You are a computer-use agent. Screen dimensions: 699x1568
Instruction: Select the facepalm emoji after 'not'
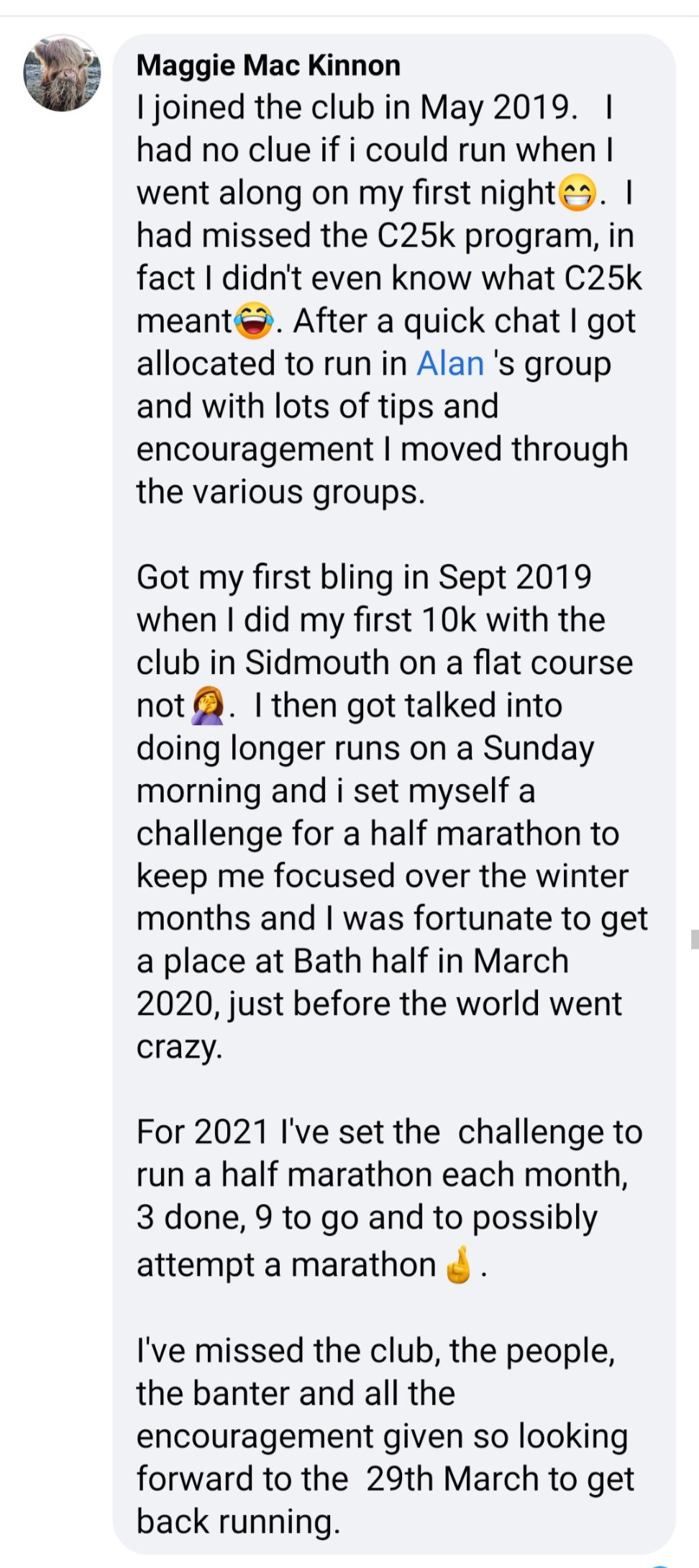[x=207, y=706]
